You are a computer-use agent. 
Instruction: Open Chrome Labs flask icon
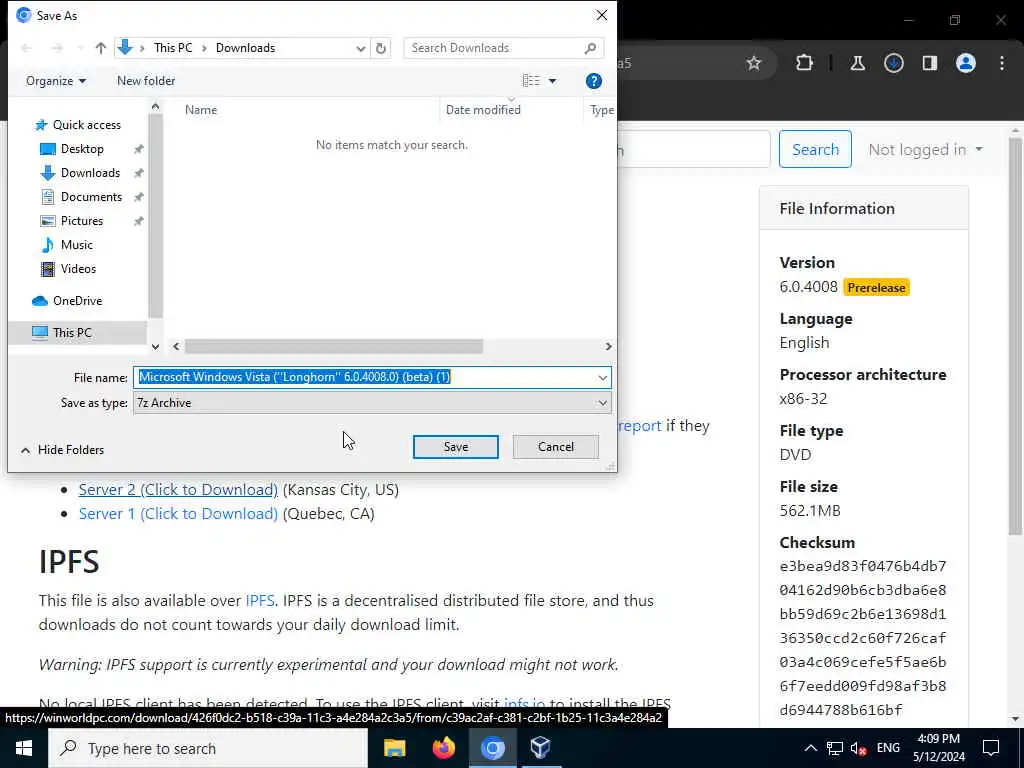(x=857, y=63)
